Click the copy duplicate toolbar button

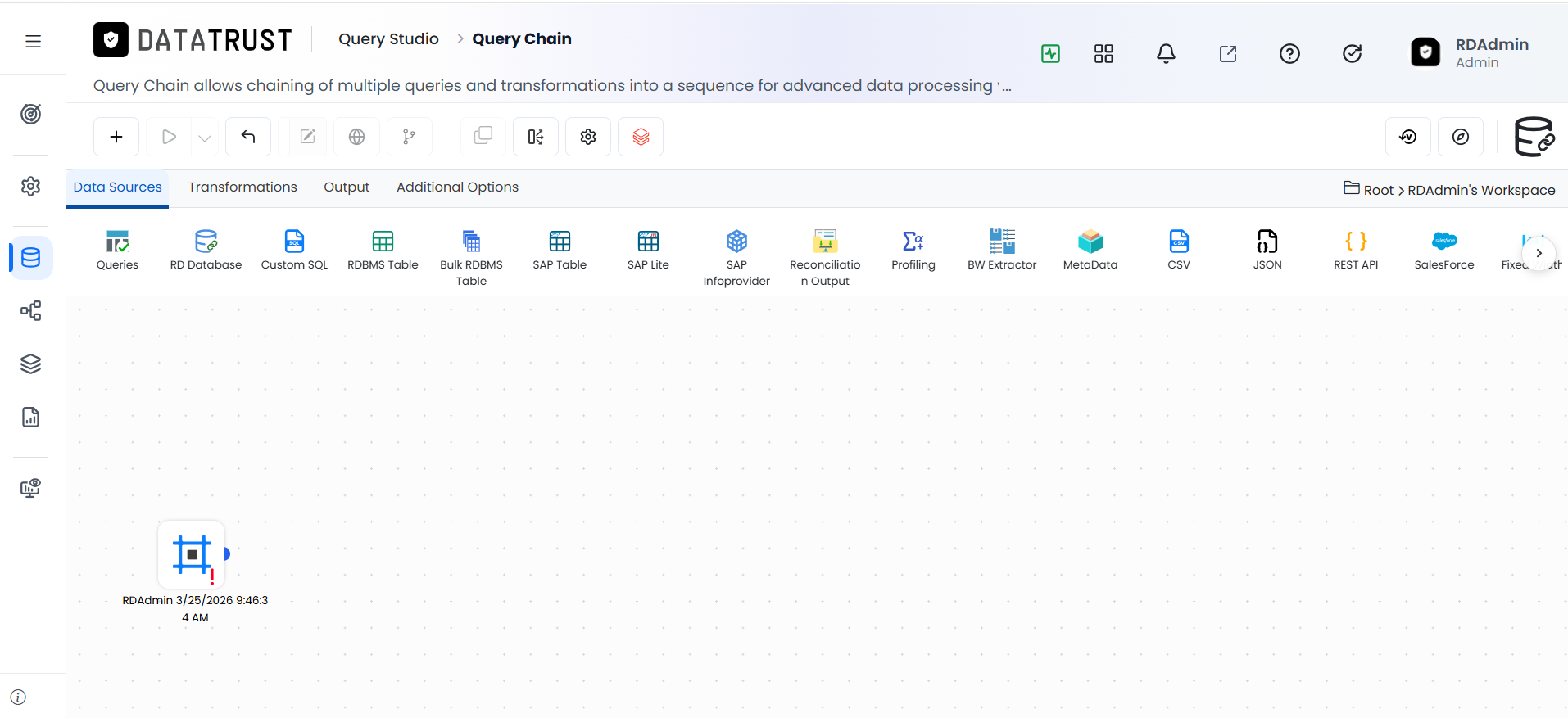coord(483,137)
